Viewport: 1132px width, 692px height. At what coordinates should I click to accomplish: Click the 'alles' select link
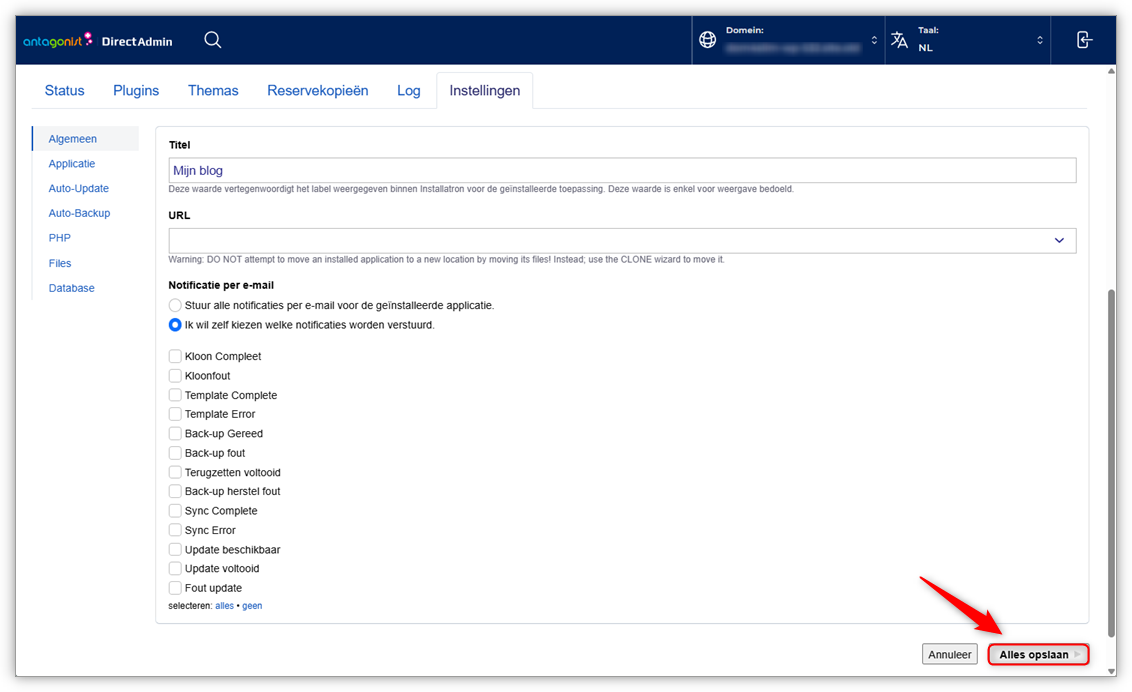[224, 606]
